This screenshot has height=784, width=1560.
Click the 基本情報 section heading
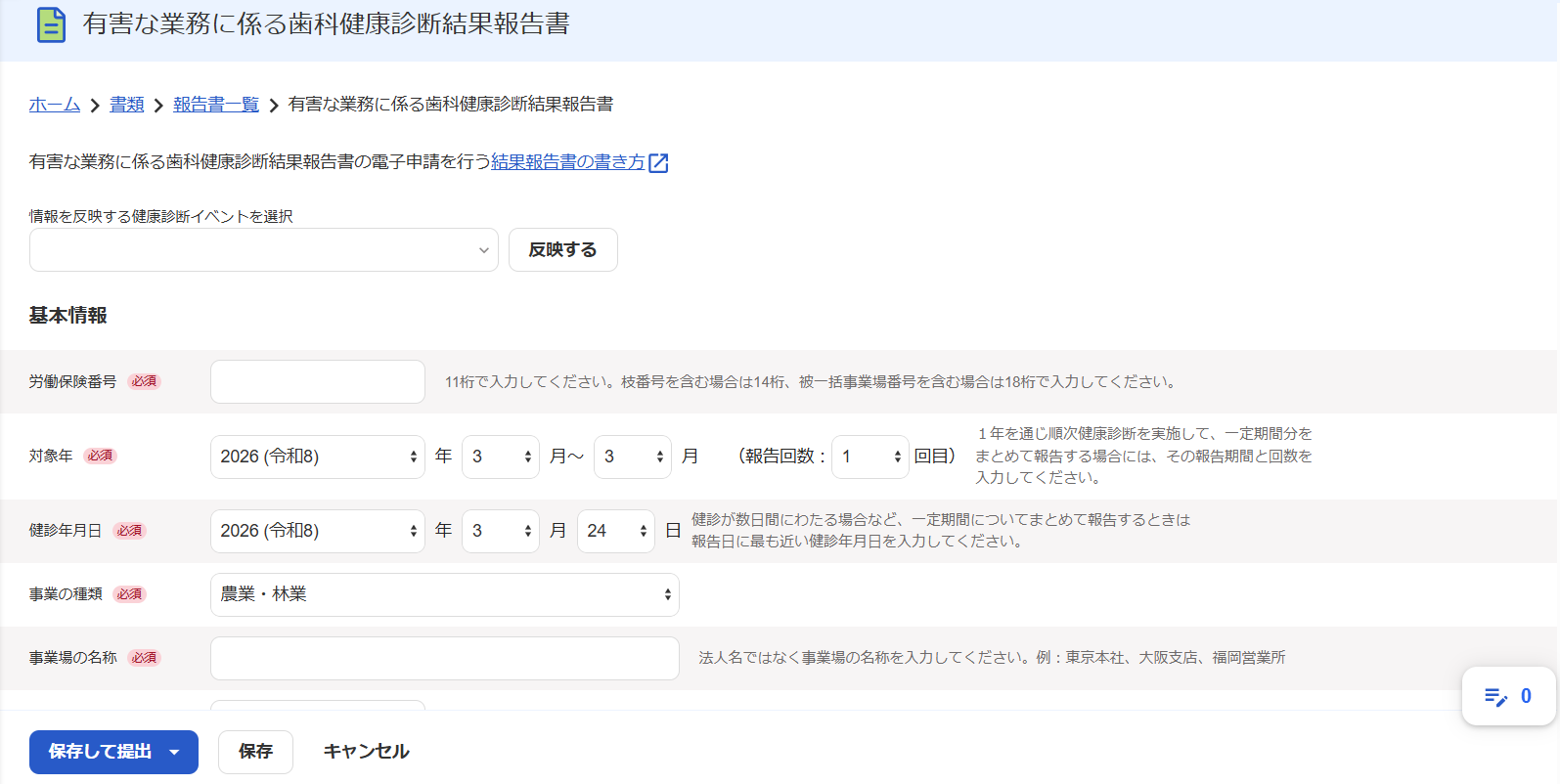(x=68, y=316)
